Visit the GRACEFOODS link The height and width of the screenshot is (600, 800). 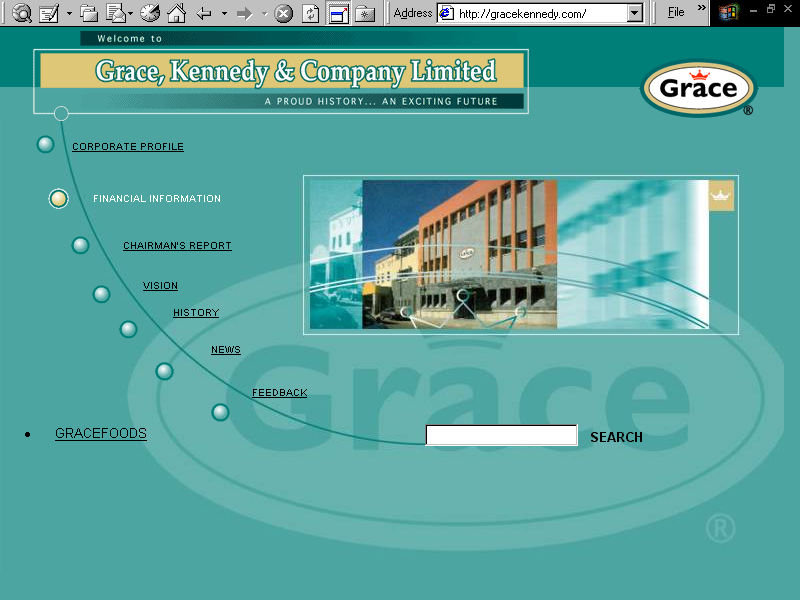(100, 433)
